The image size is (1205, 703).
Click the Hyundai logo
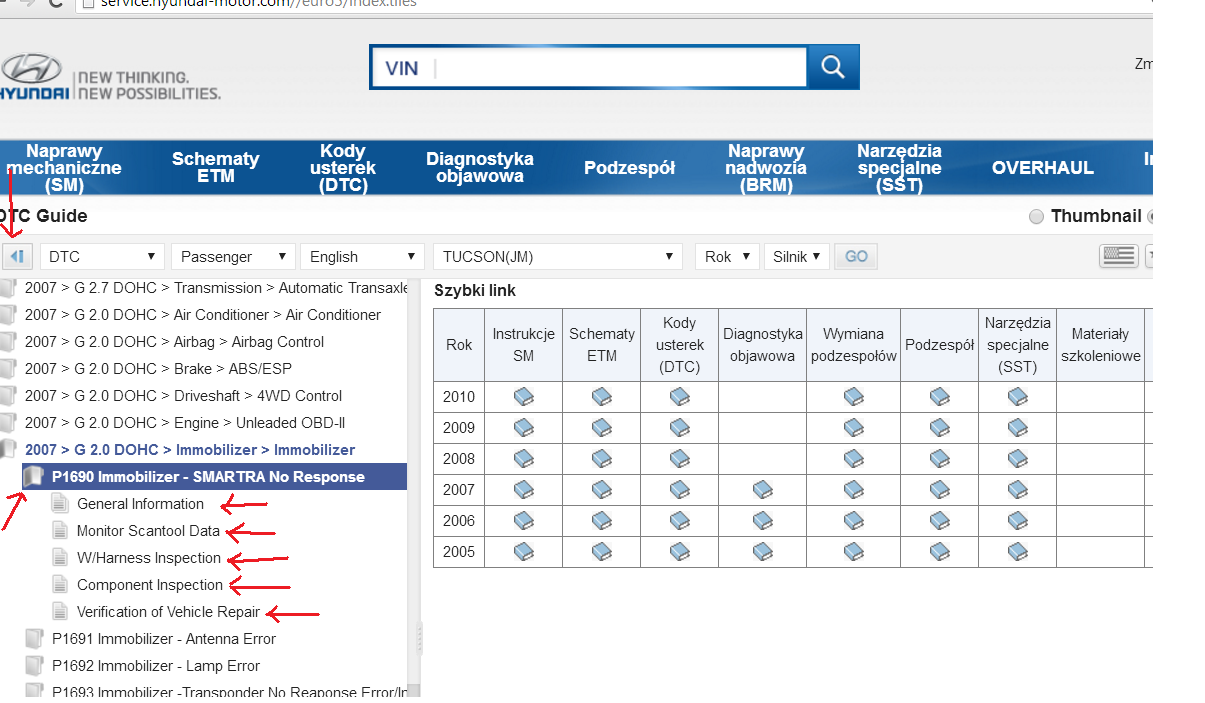pyautogui.click(x=34, y=77)
